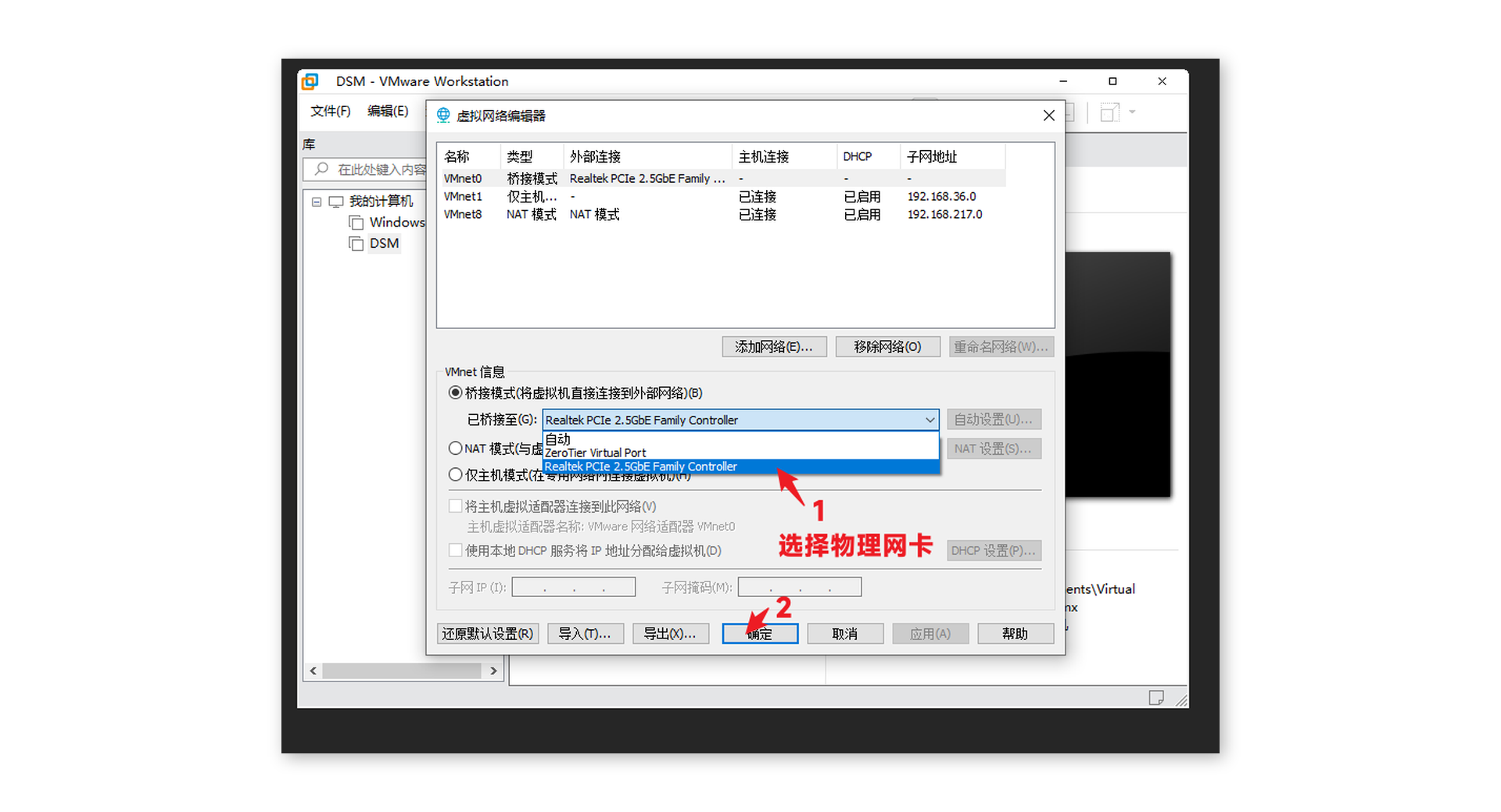Click the DSM virtual machine screen thumbnail
This screenshot has width=1501, height=812.
click(1118, 374)
